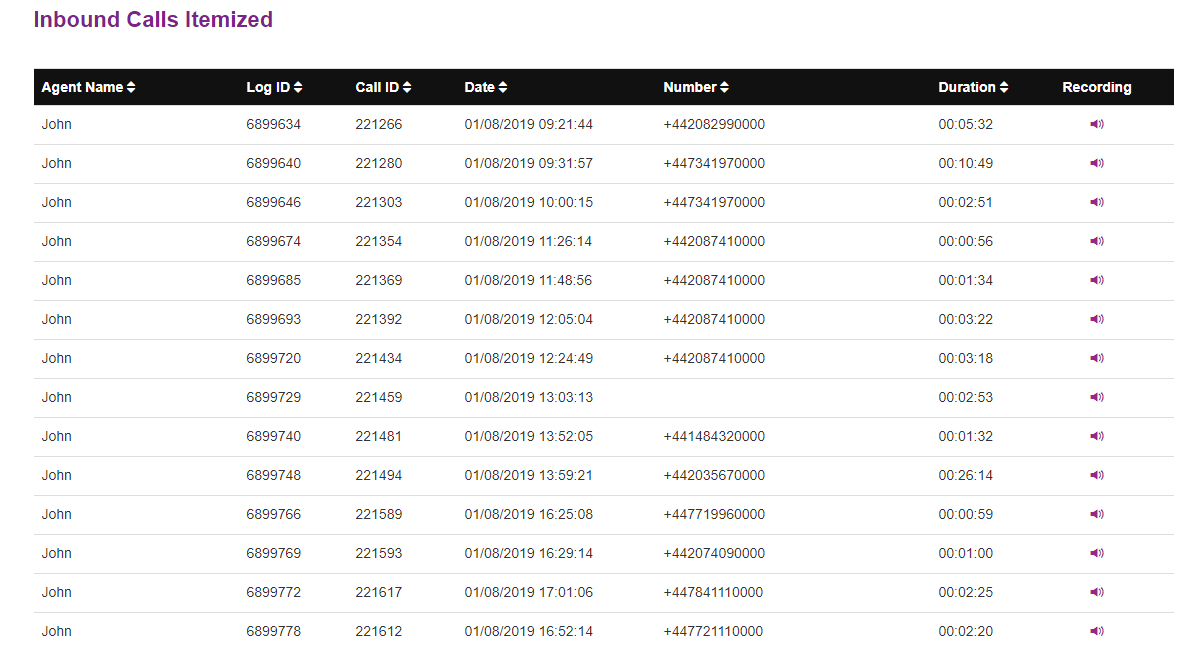Click duration 00:05:32
The image size is (1184, 660).
coord(965,125)
